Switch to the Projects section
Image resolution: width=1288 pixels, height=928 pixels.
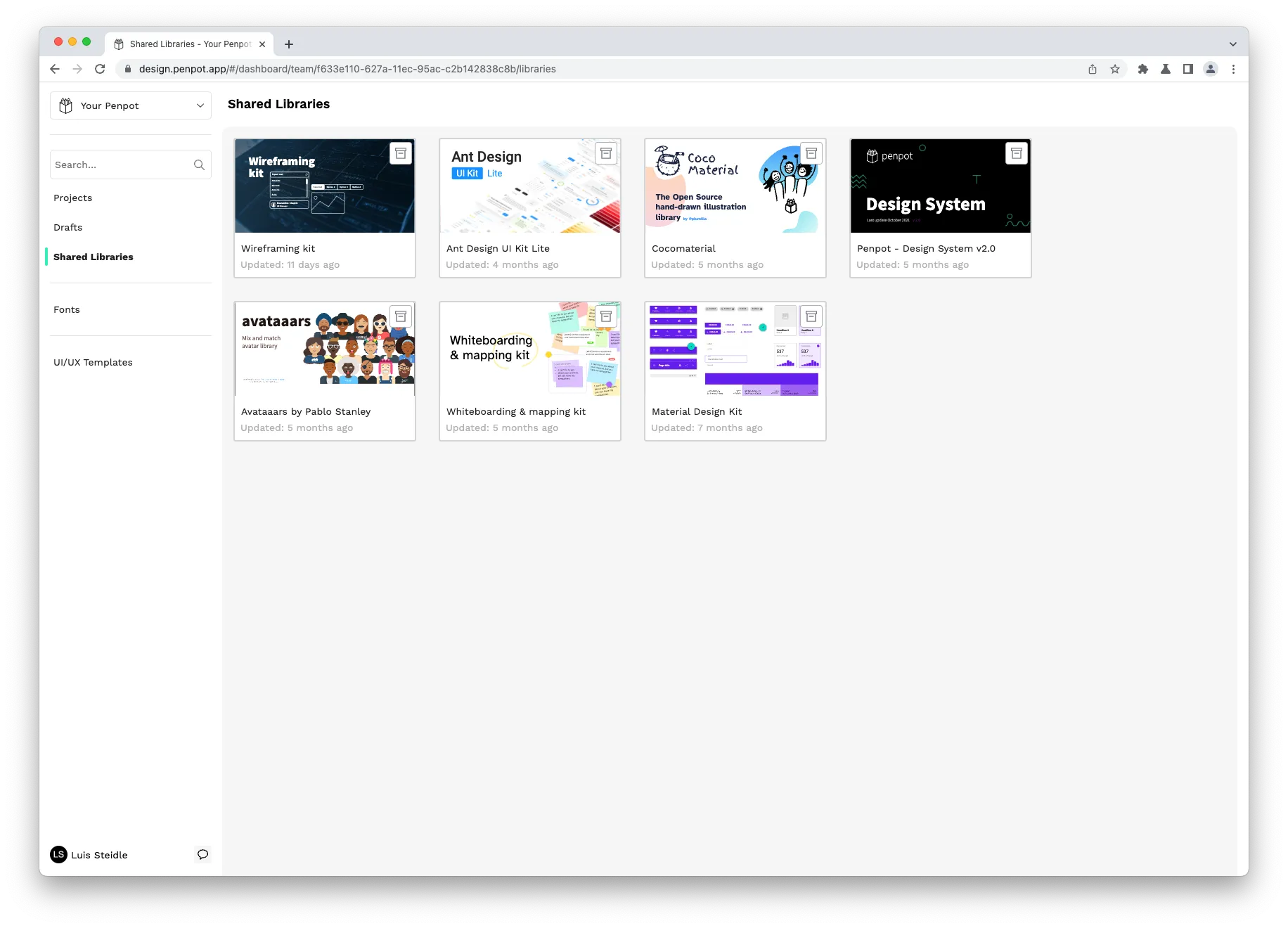point(72,198)
